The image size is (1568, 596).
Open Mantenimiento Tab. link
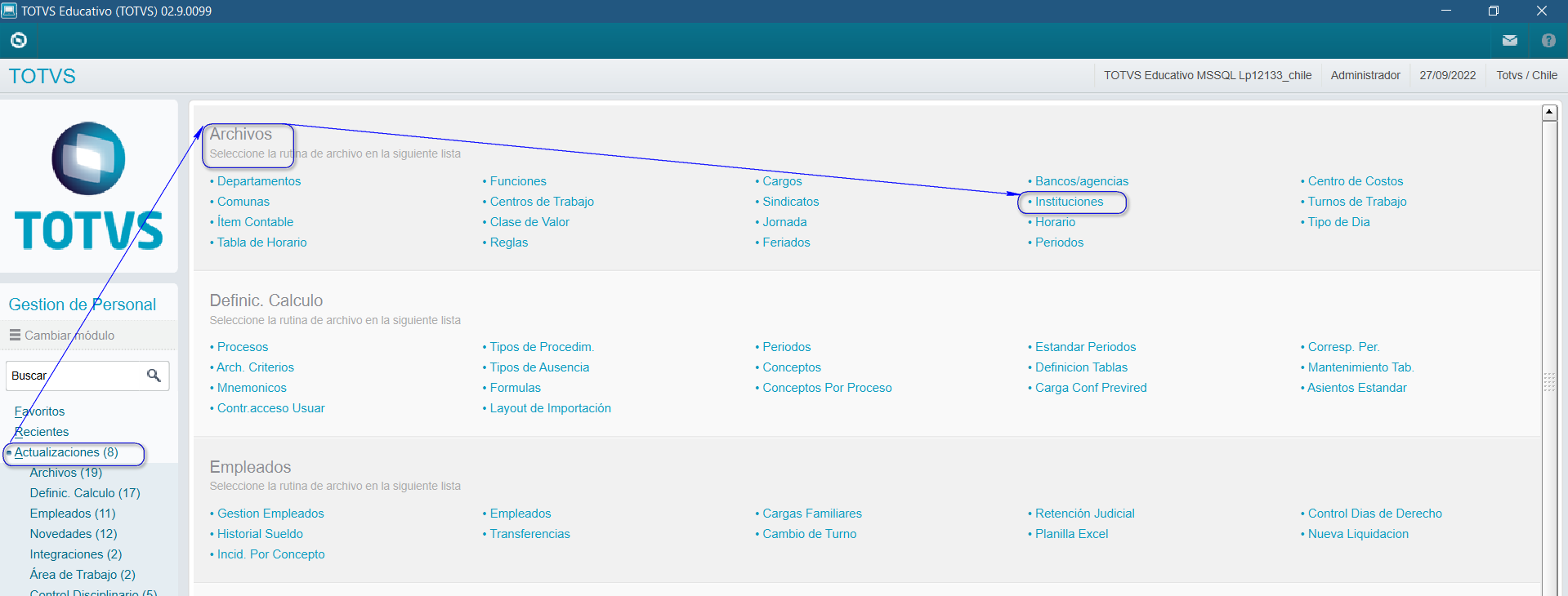1360,367
